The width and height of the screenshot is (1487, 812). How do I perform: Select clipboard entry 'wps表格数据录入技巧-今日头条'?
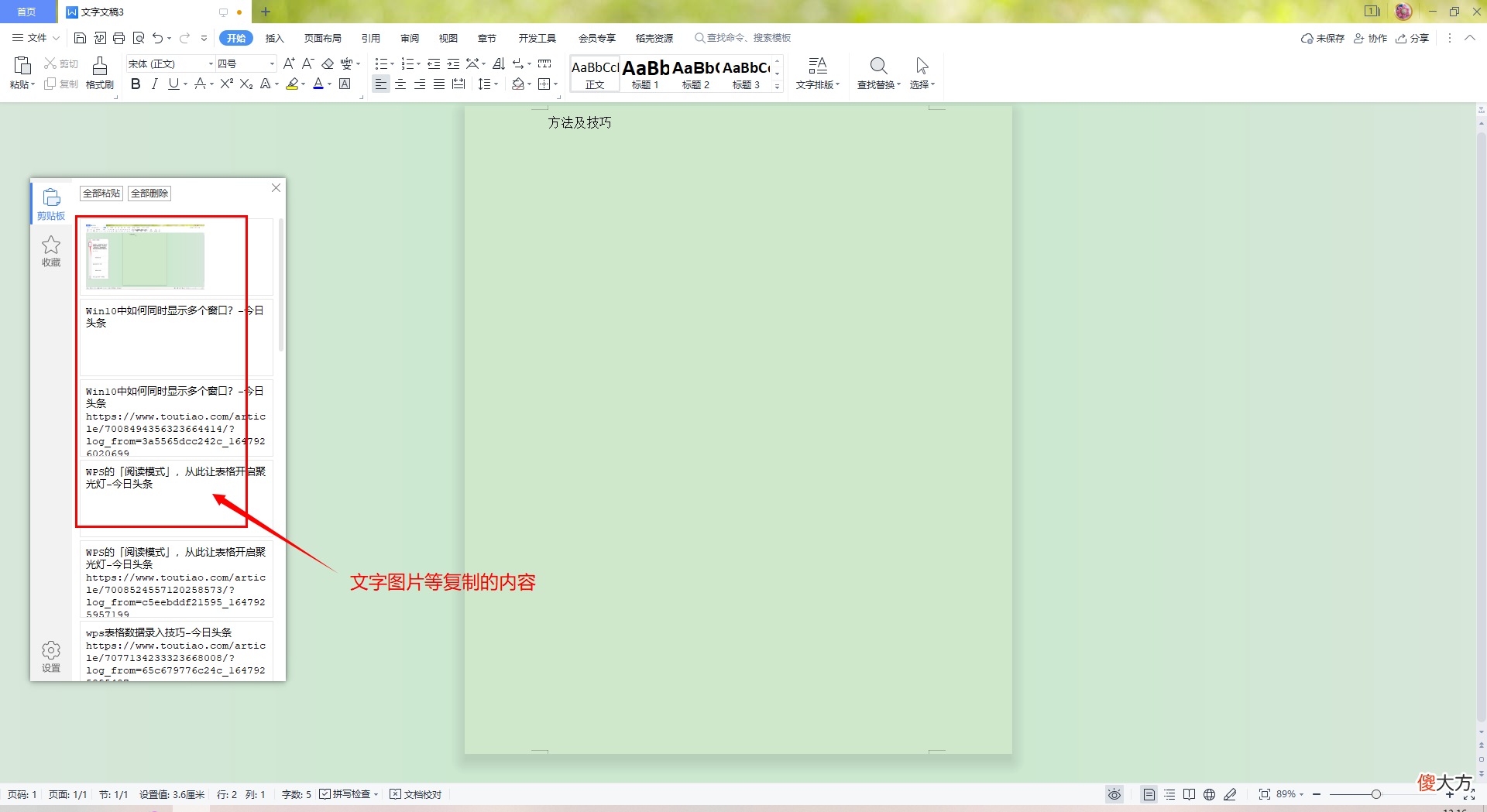coord(177,651)
